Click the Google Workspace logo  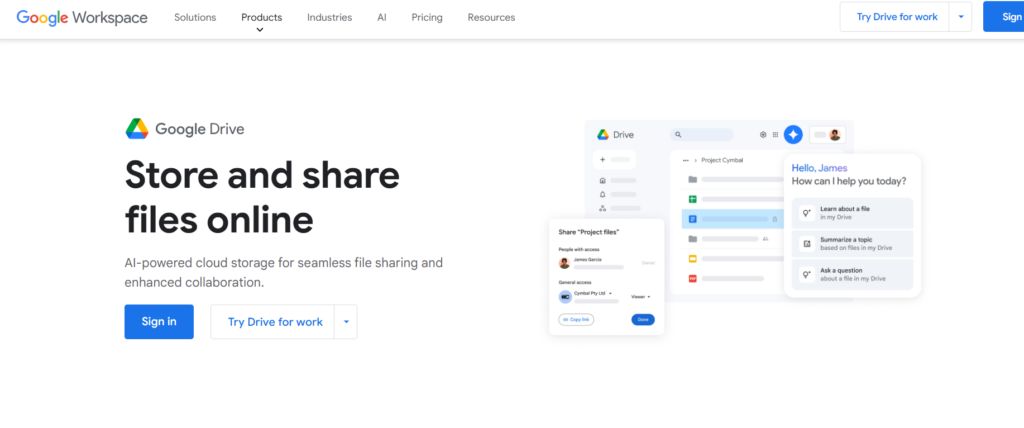click(x=82, y=18)
